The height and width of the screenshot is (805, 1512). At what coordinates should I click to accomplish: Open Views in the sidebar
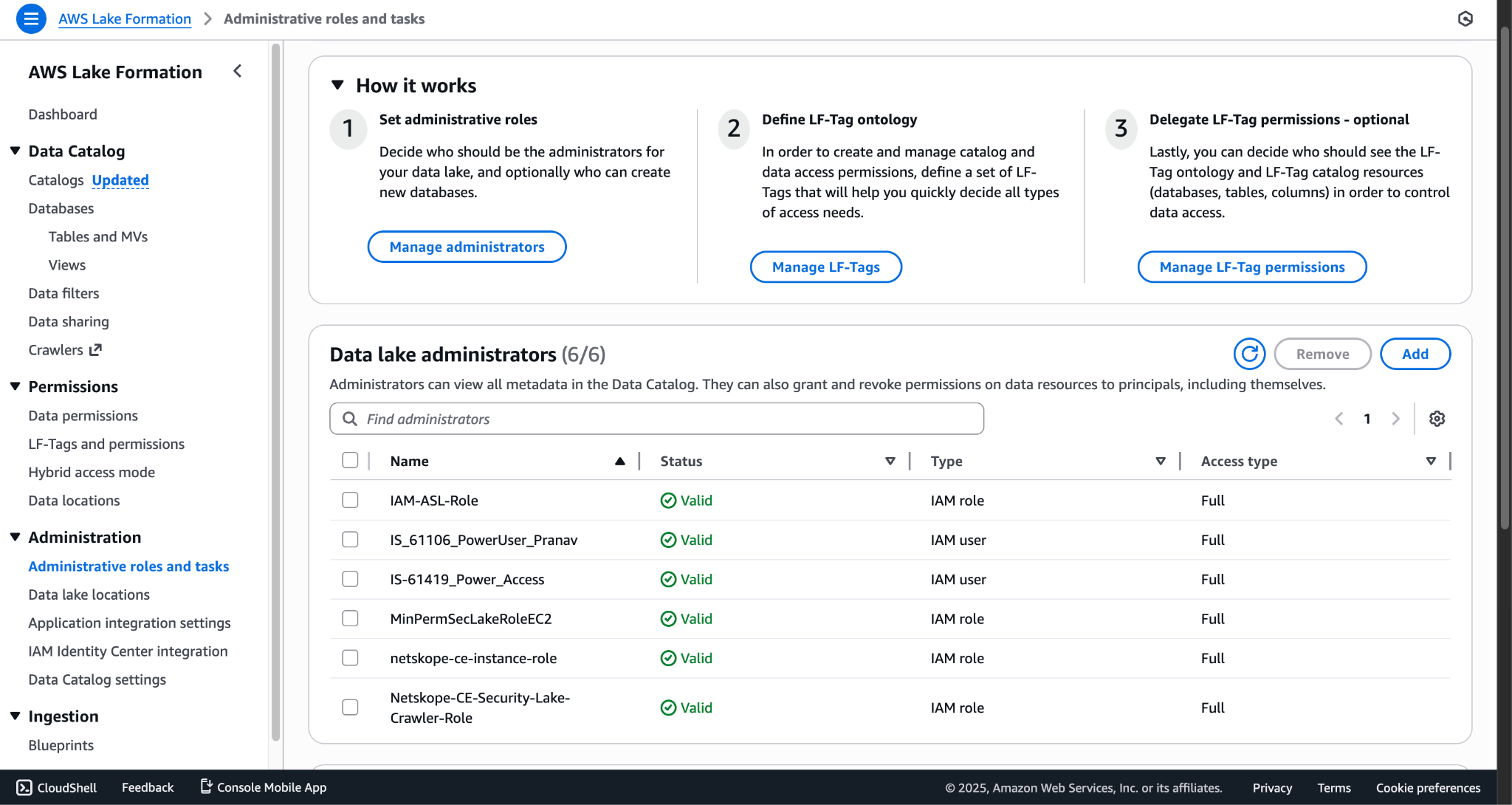pos(67,264)
